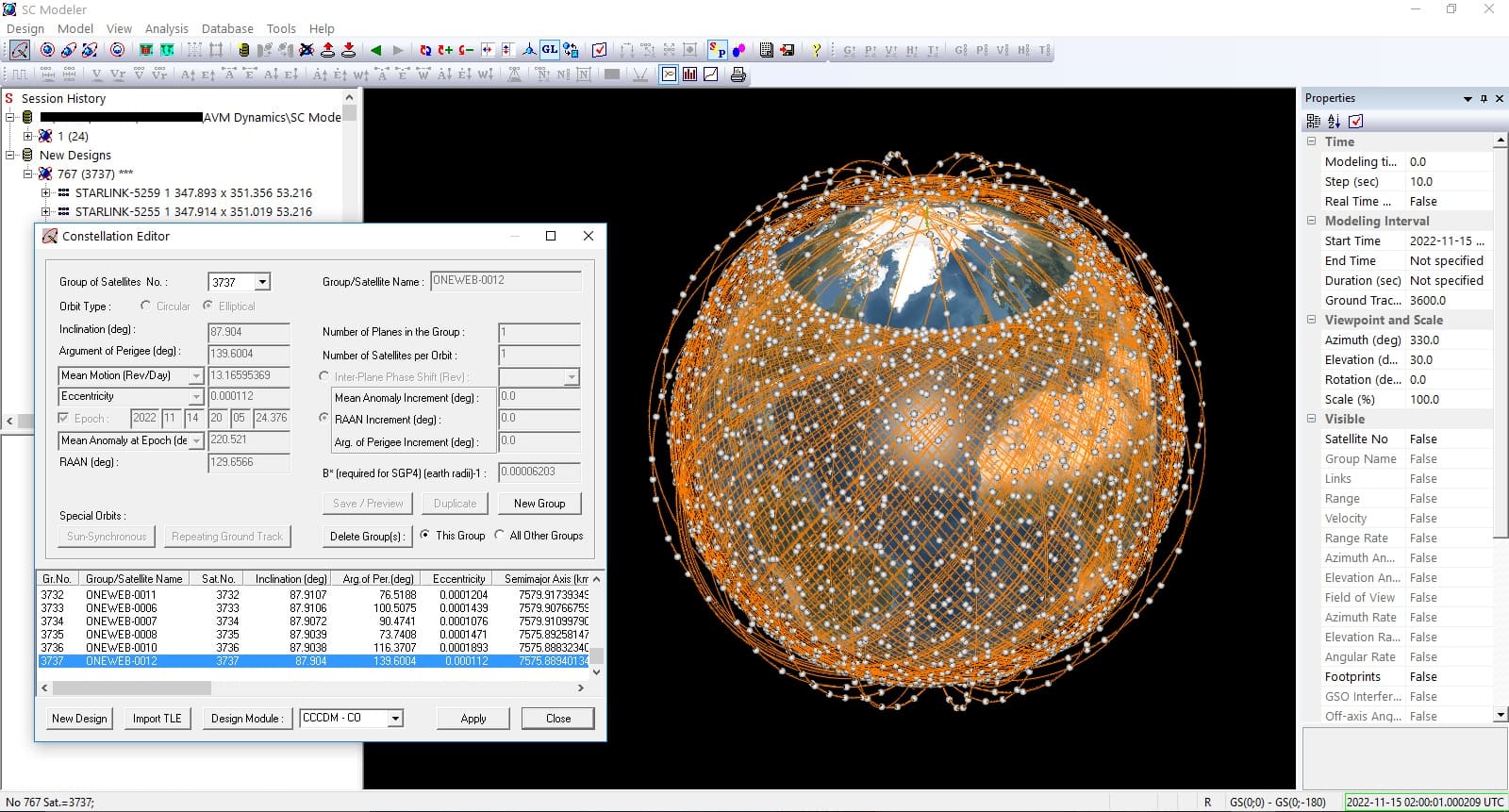Click the Import TLE button

tap(157, 719)
